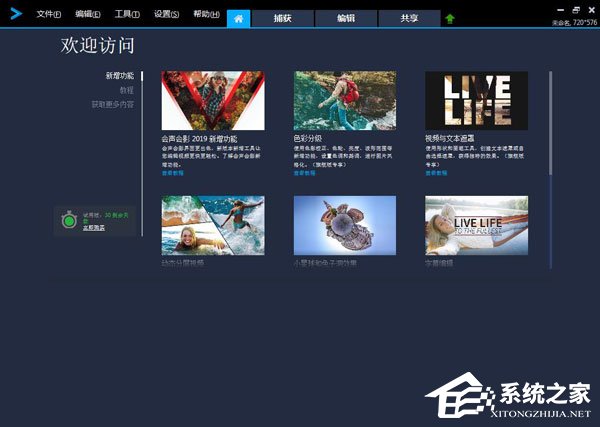Click the 欢迎访问 title
The width and height of the screenshot is (600, 427).
98,46
